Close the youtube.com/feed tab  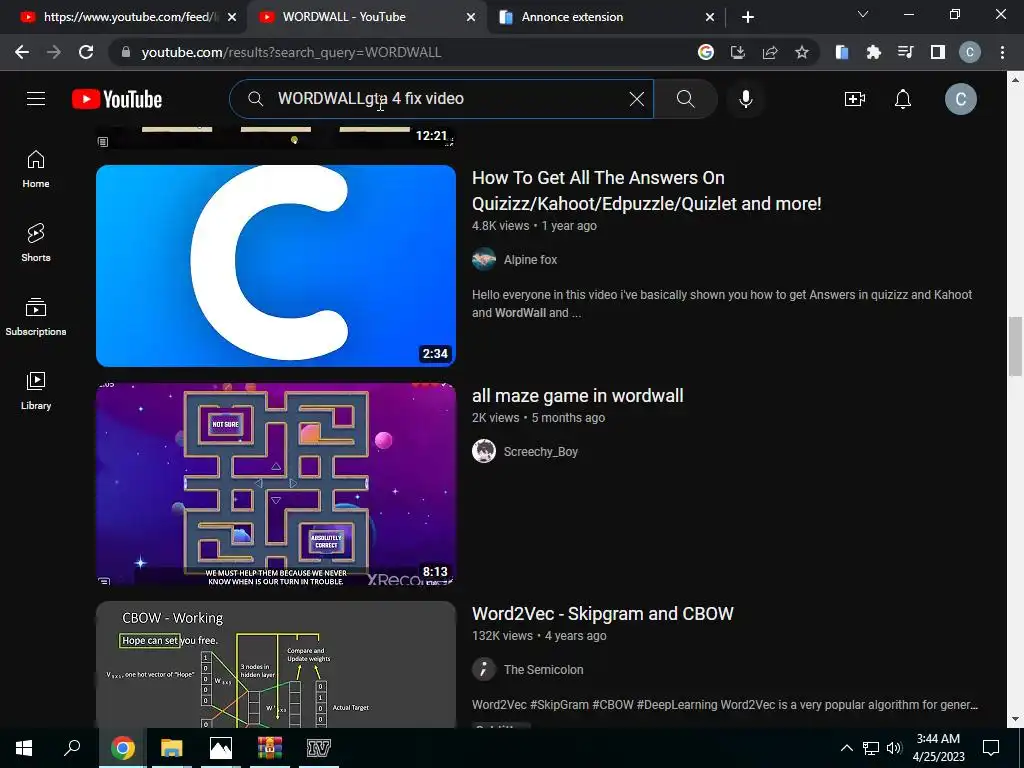coord(232,17)
